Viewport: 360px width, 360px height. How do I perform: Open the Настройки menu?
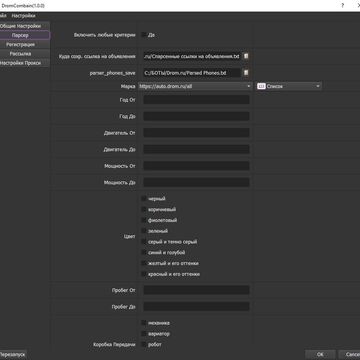pyautogui.click(x=23, y=16)
